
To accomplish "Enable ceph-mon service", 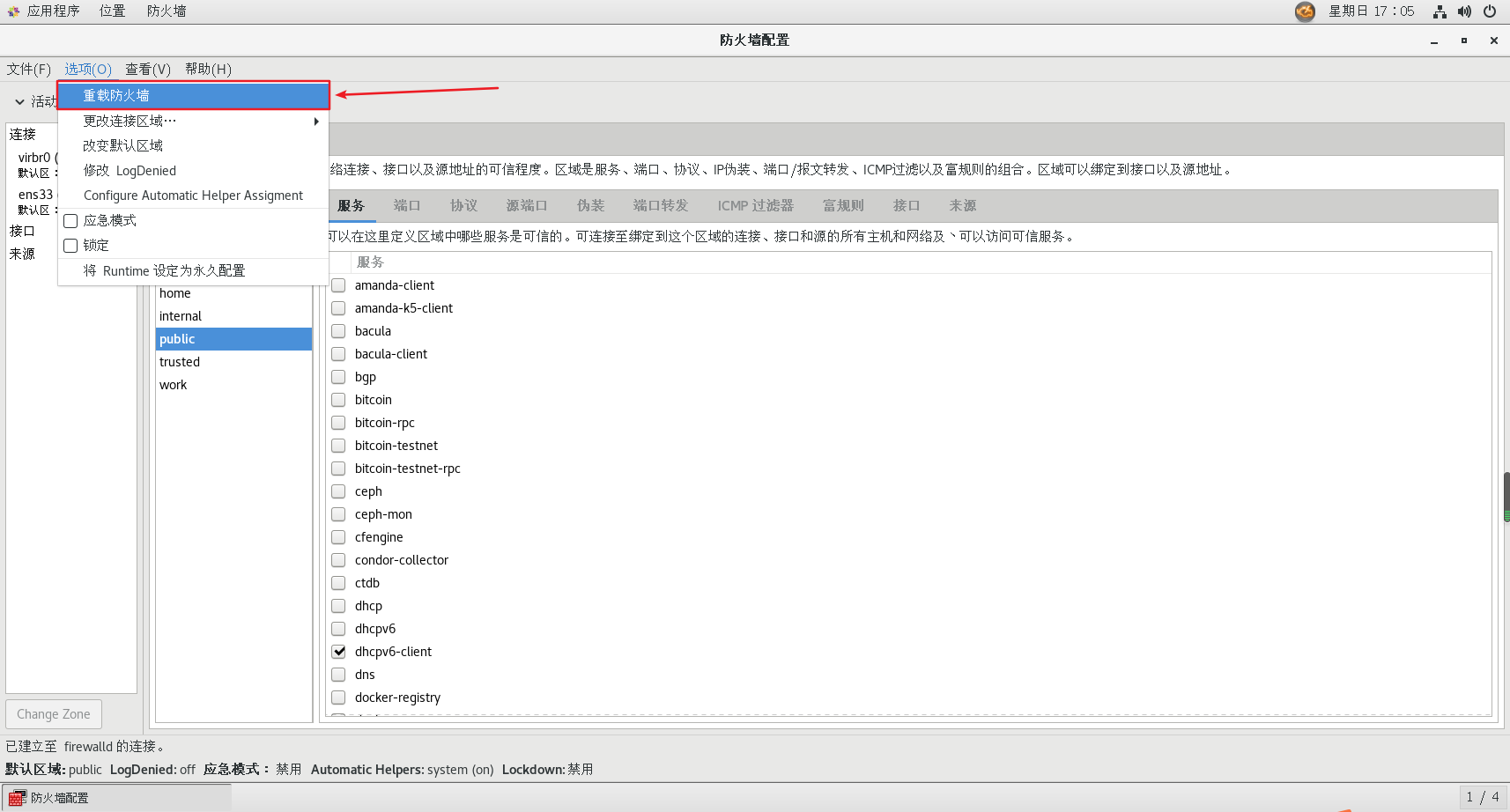I will click(x=338, y=514).
